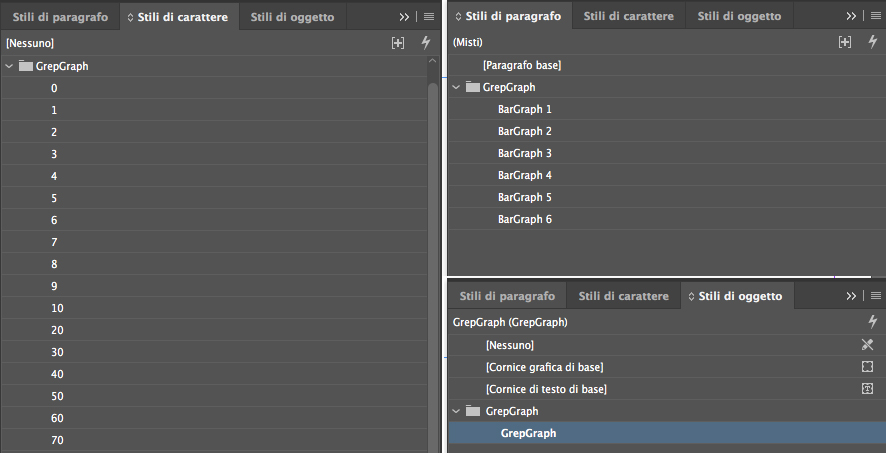Click graphic frame icon beside Cornice grafica di base
The image size is (886, 453).
[867, 367]
